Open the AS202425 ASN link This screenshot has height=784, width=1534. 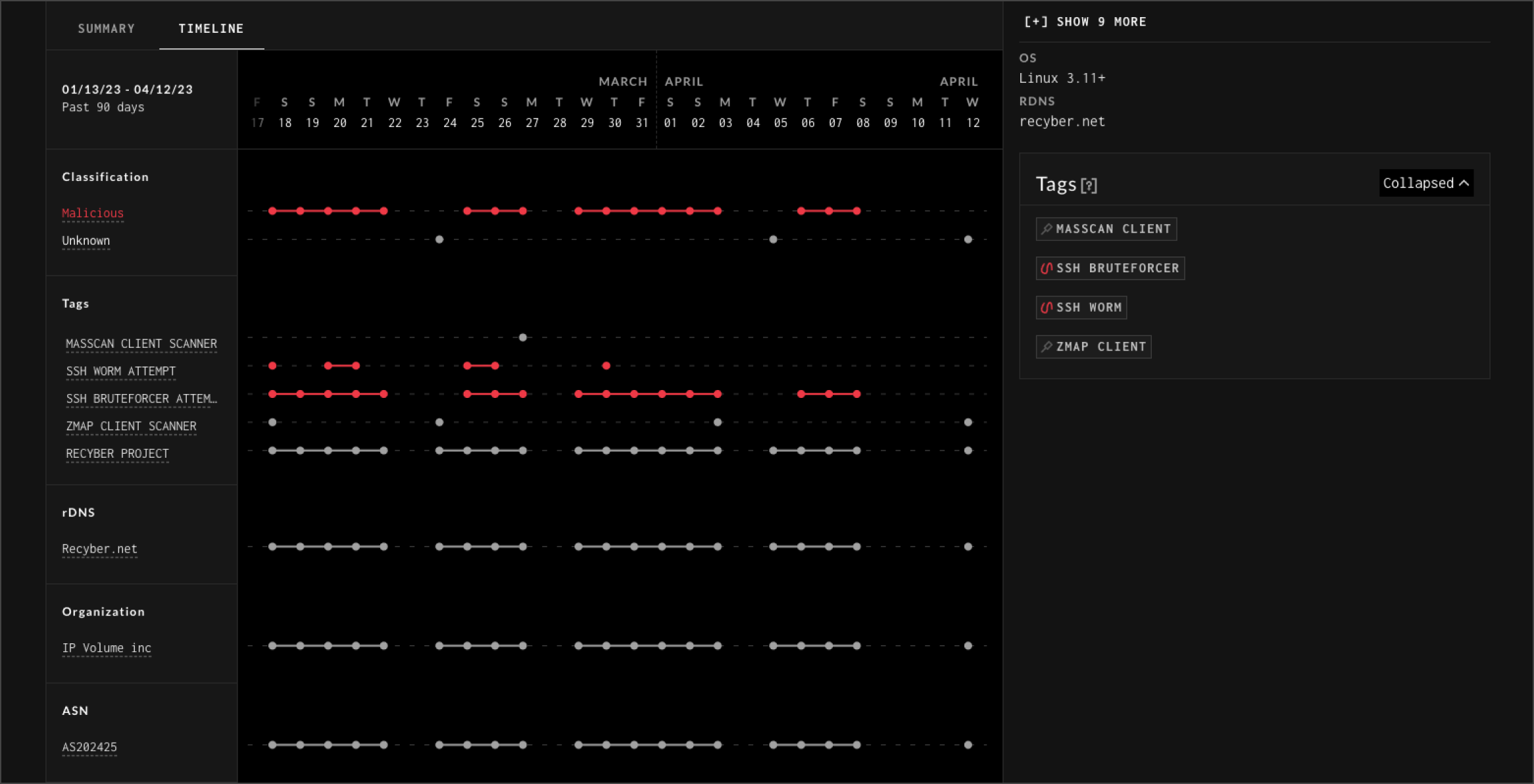pyautogui.click(x=89, y=747)
